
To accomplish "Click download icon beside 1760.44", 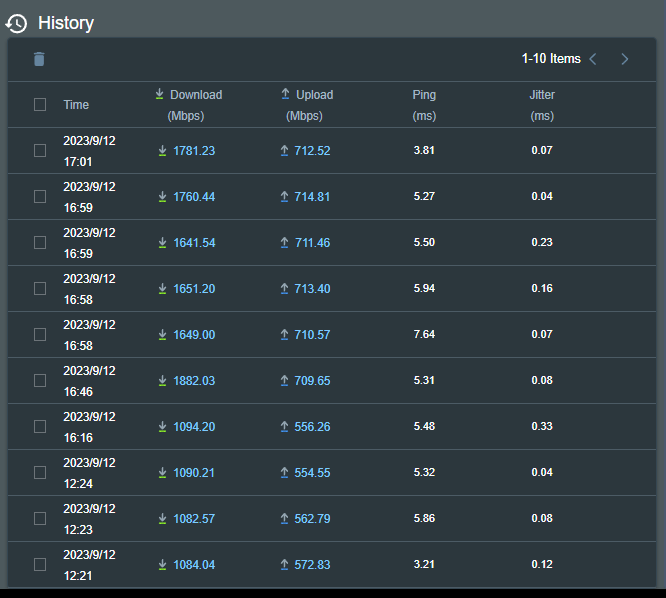I will click(162, 197).
